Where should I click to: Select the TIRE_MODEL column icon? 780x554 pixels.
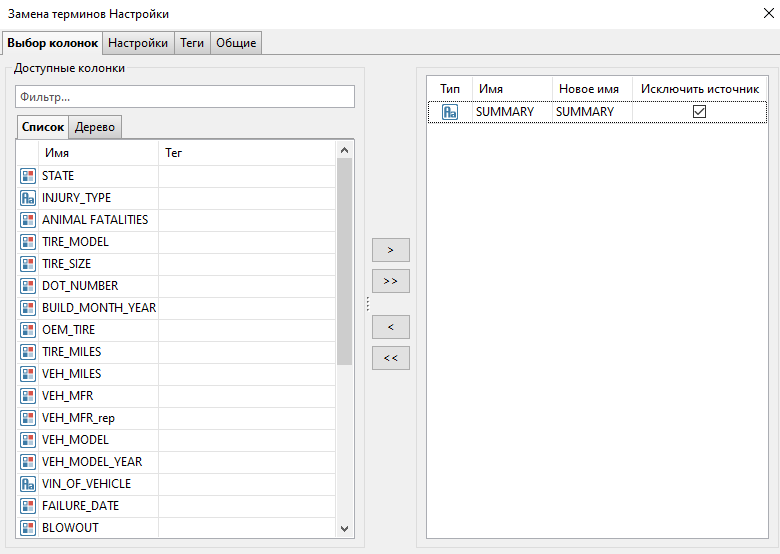(x=28, y=242)
